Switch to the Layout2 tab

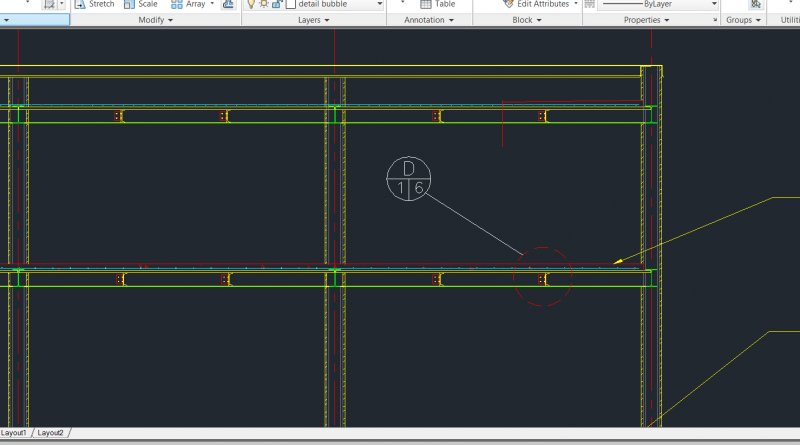point(51,433)
